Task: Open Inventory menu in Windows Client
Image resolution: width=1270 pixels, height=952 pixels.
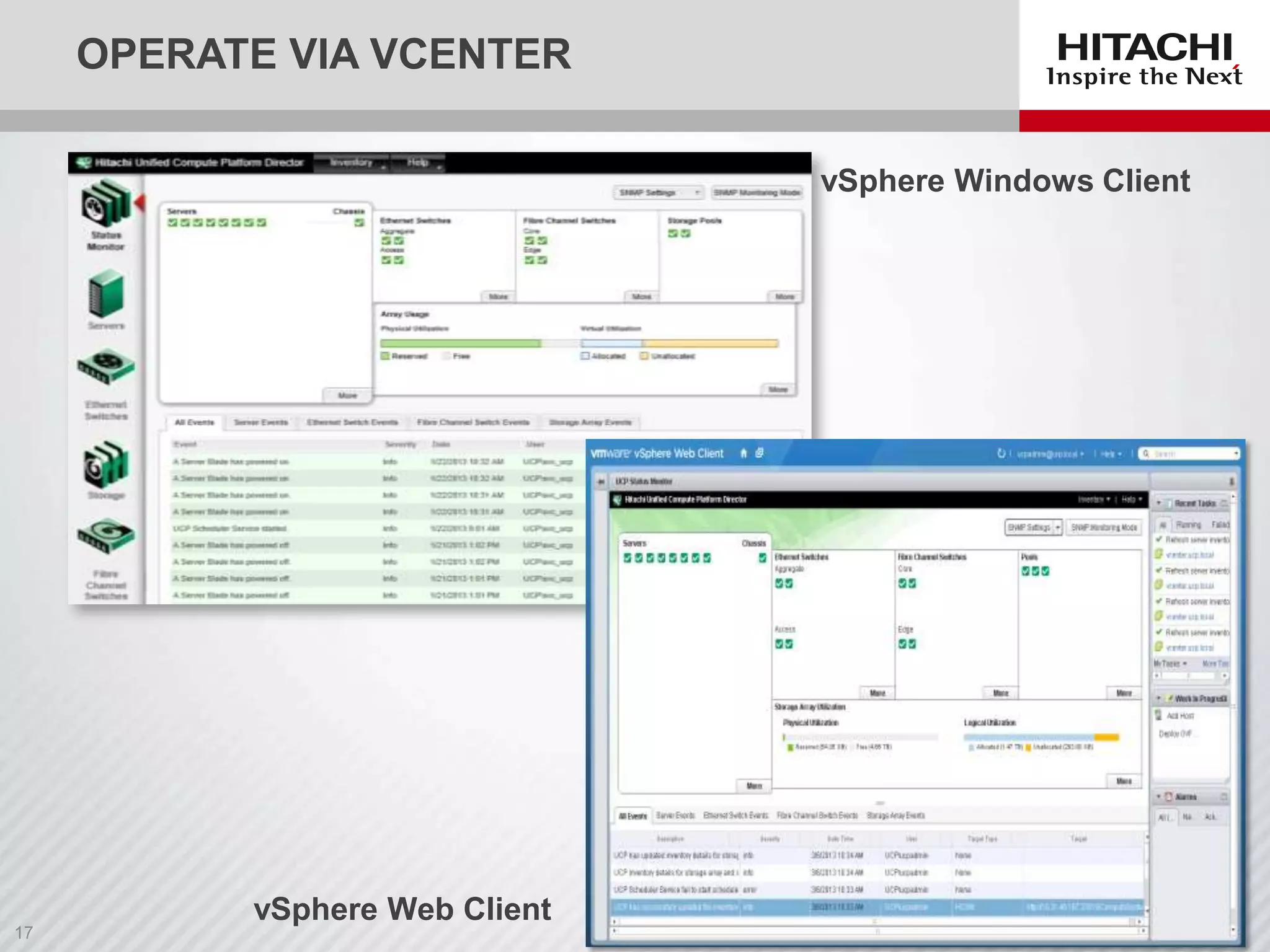Action: (352, 163)
